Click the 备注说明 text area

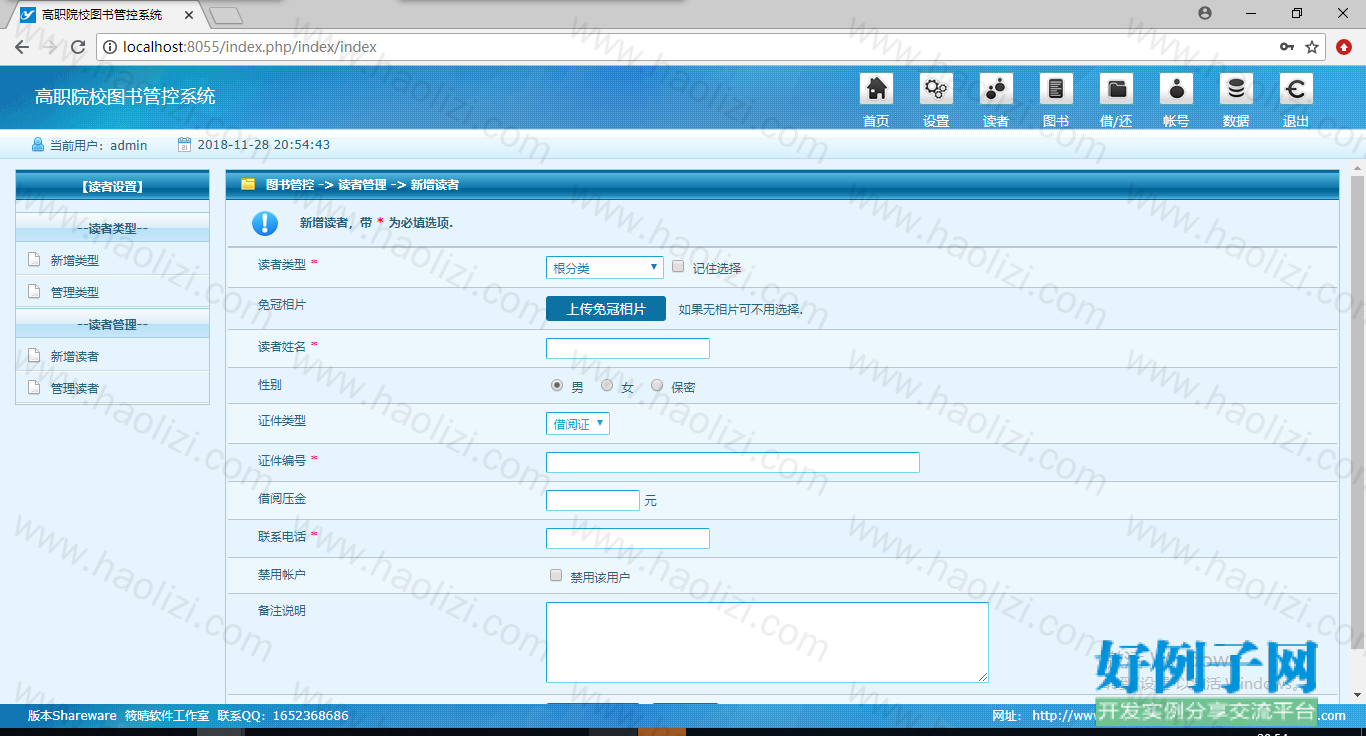pyautogui.click(x=767, y=642)
